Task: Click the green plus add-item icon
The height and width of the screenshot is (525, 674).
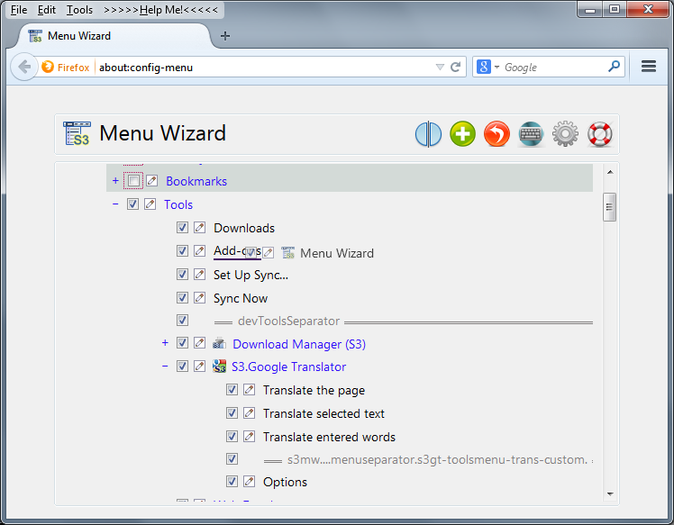Action: 463,134
